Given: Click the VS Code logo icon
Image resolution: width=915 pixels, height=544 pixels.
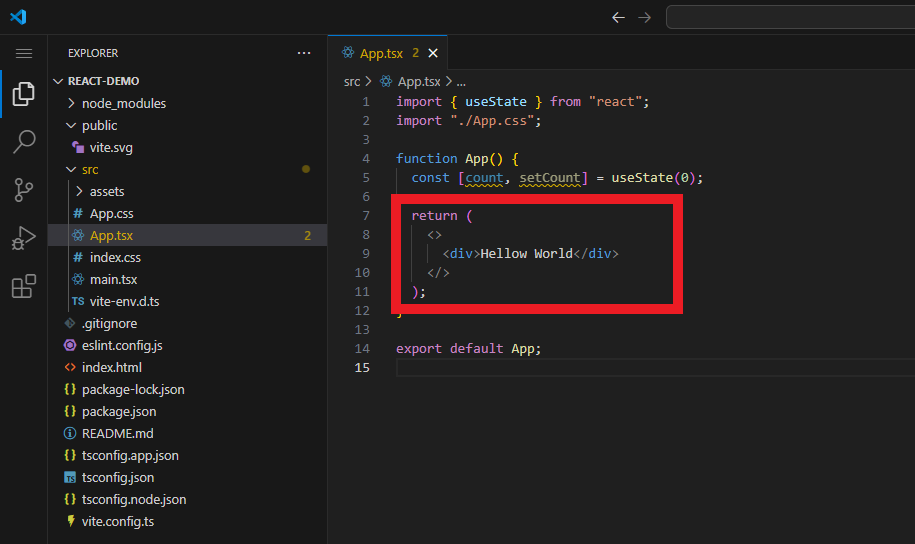Looking at the screenshot, I should click(18, 16).
